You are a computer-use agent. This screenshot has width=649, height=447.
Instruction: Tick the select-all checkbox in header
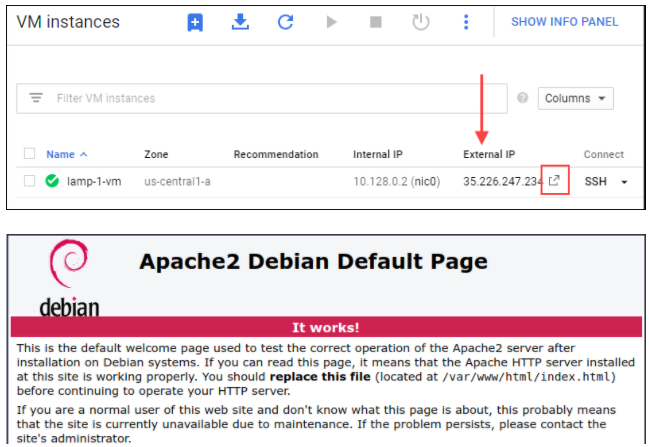29,154
